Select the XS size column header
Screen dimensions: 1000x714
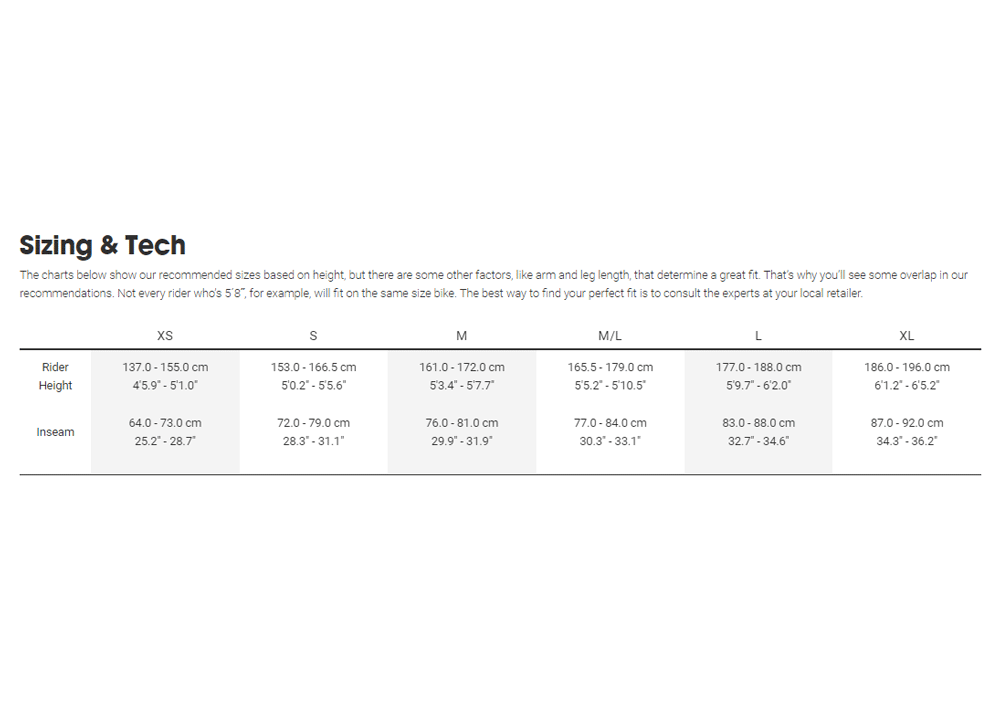tap(165, 336)
